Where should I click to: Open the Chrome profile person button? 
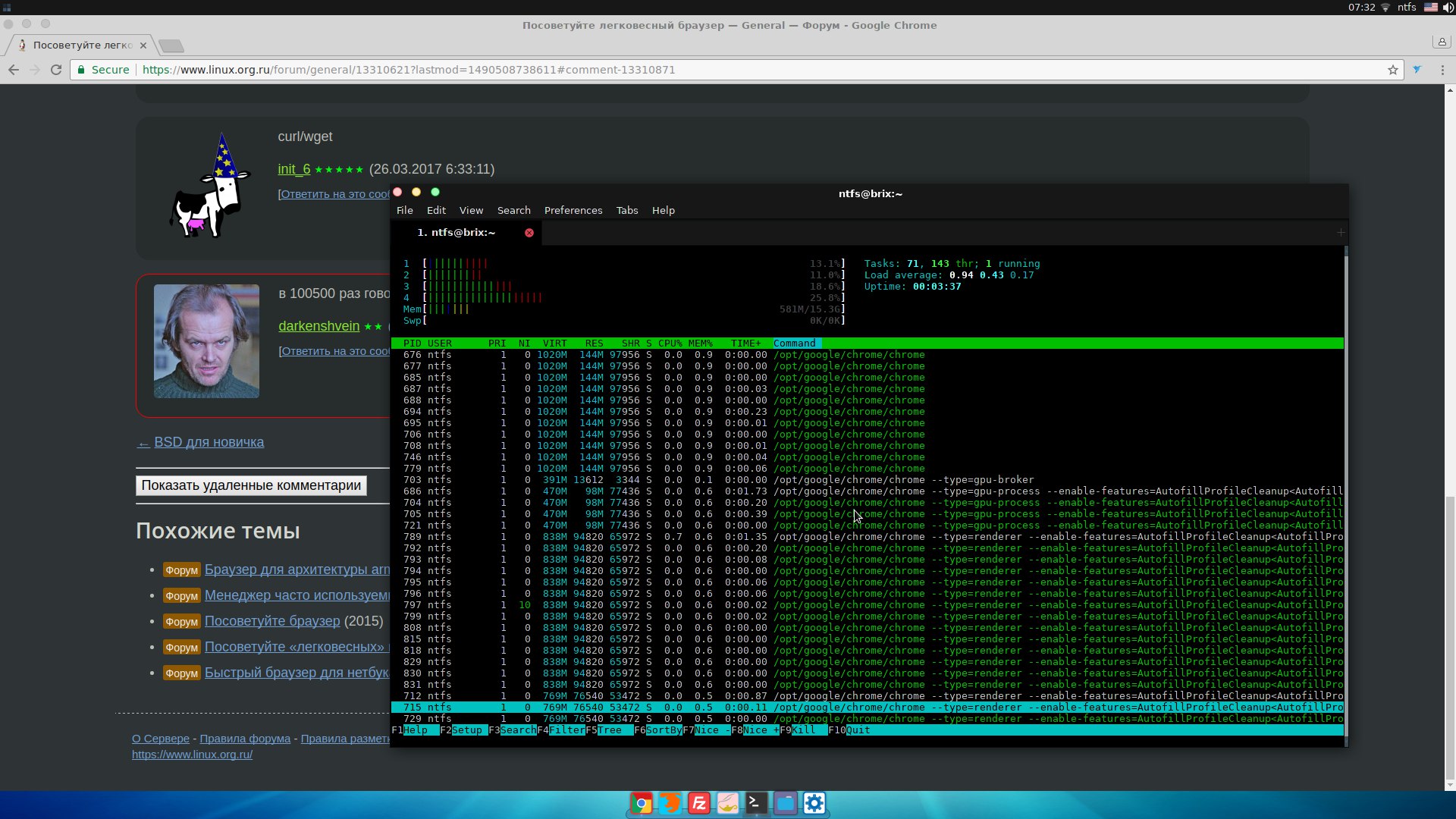click(1442, 42)
